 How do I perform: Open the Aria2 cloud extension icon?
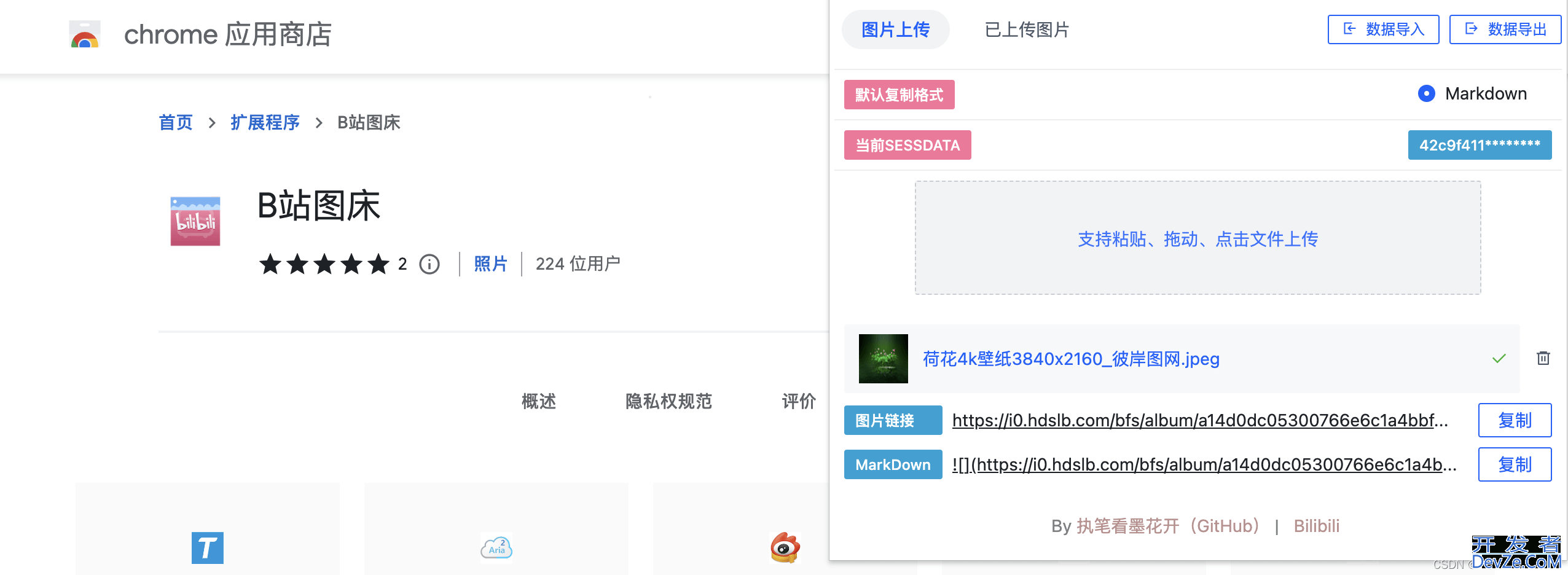pos(496,548)
